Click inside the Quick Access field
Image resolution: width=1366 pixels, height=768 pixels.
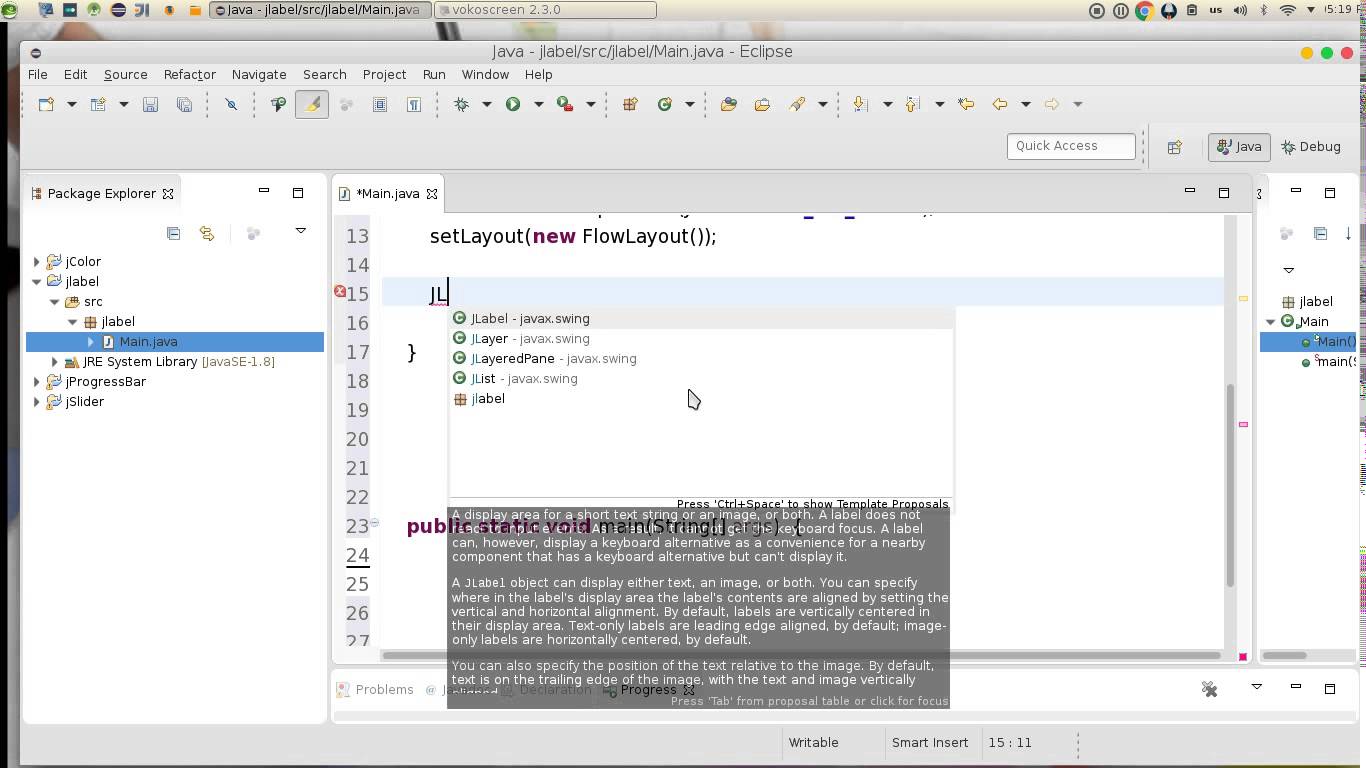point(1070,146)
